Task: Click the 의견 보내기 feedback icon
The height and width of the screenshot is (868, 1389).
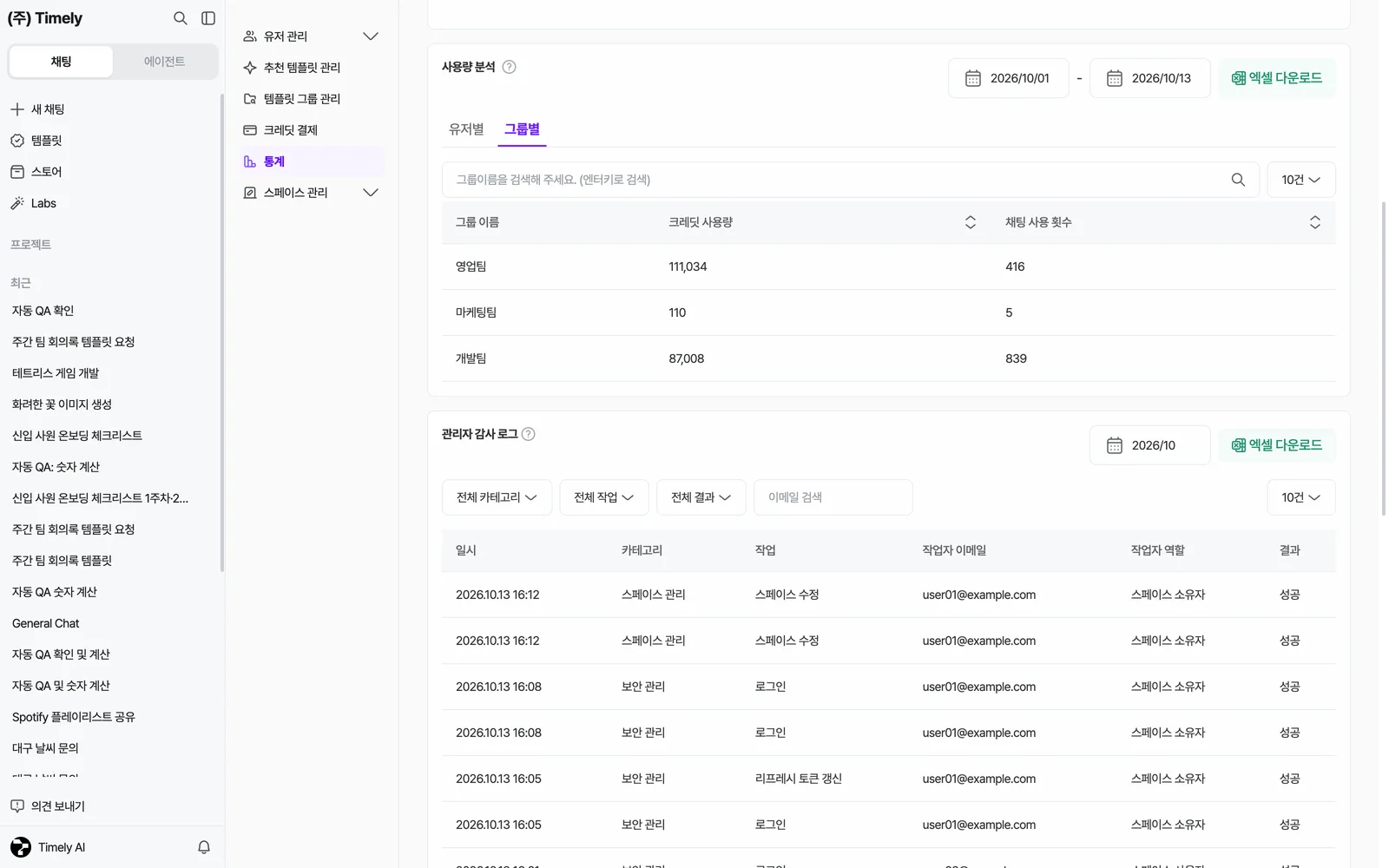Action: 17,806
